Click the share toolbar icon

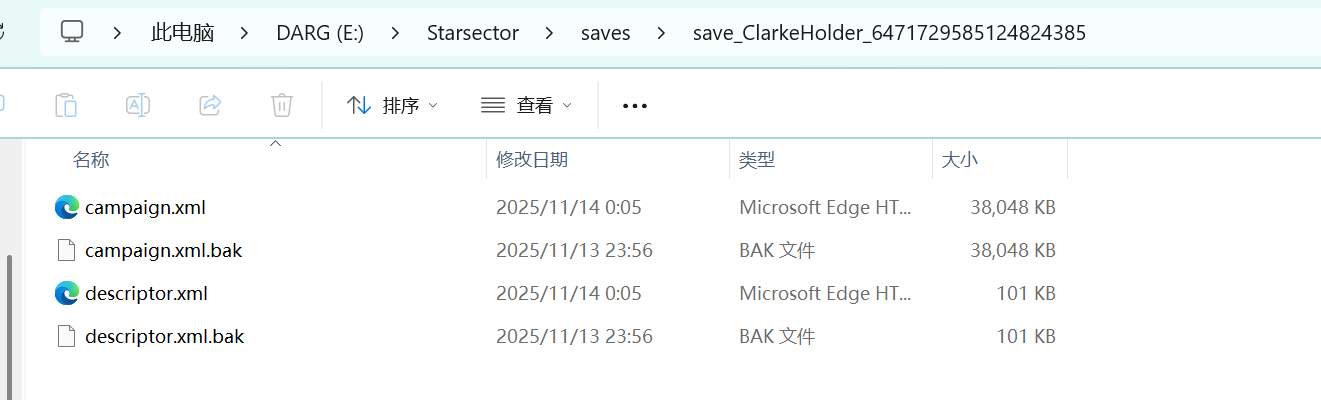(210, 105)
